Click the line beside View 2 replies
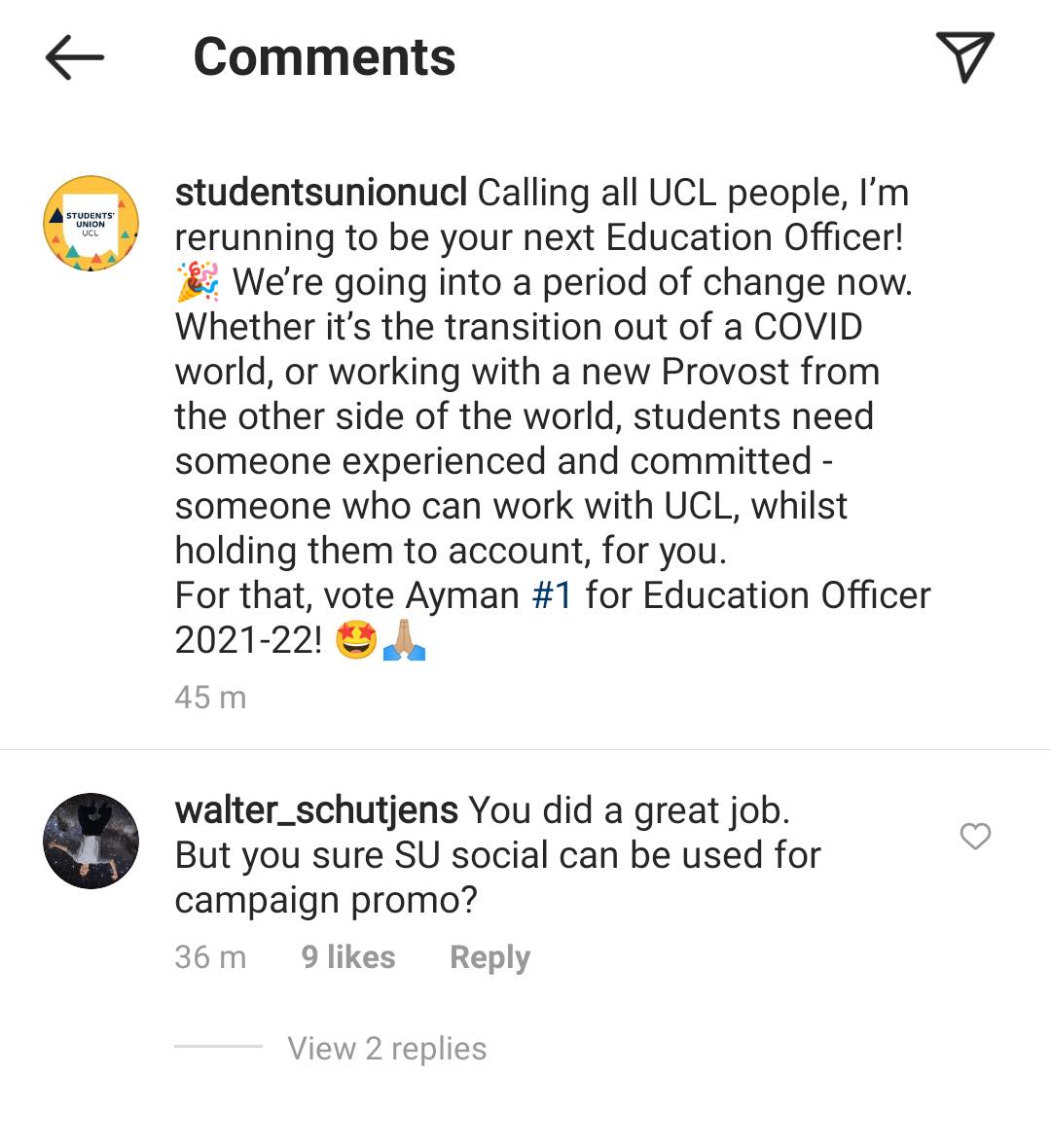1051x1148 pixels. (218, 1047)
